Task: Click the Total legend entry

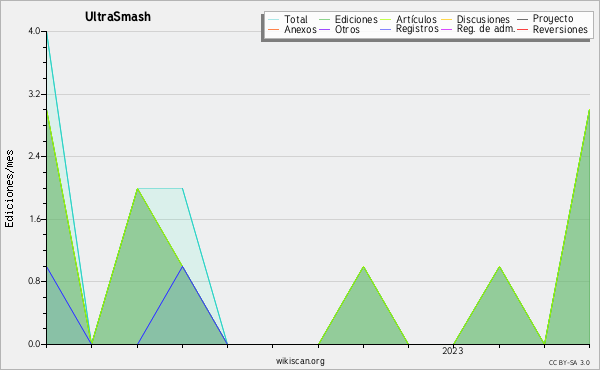Action: (288, 19)
